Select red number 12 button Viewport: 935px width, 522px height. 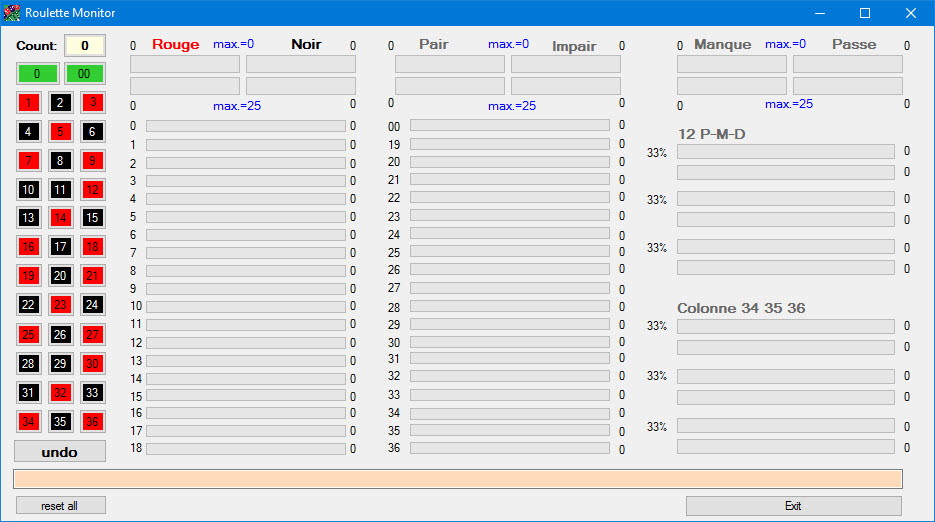pyautogui.click(x=92, y=190)
